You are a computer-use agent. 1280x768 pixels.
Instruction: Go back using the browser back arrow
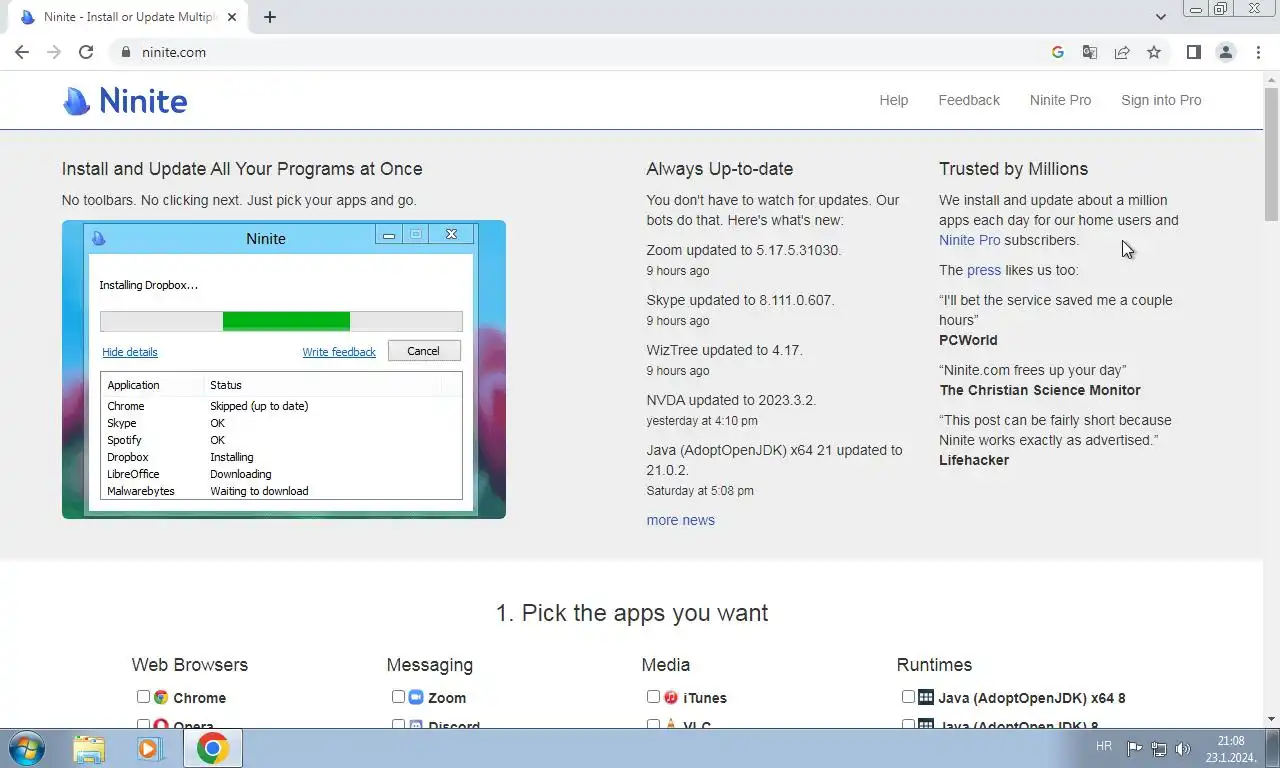22,52
